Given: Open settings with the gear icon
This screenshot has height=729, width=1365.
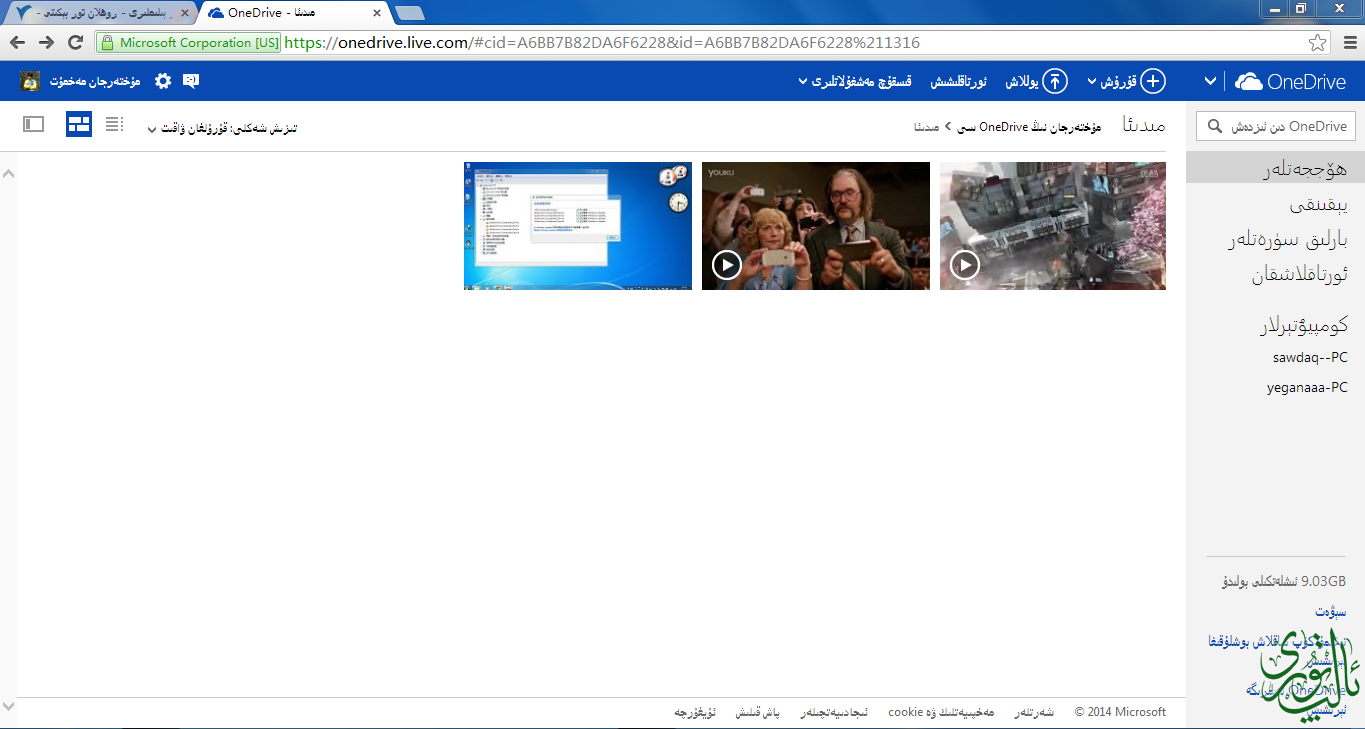Looking at the screenshot, I should click(163, 81).
